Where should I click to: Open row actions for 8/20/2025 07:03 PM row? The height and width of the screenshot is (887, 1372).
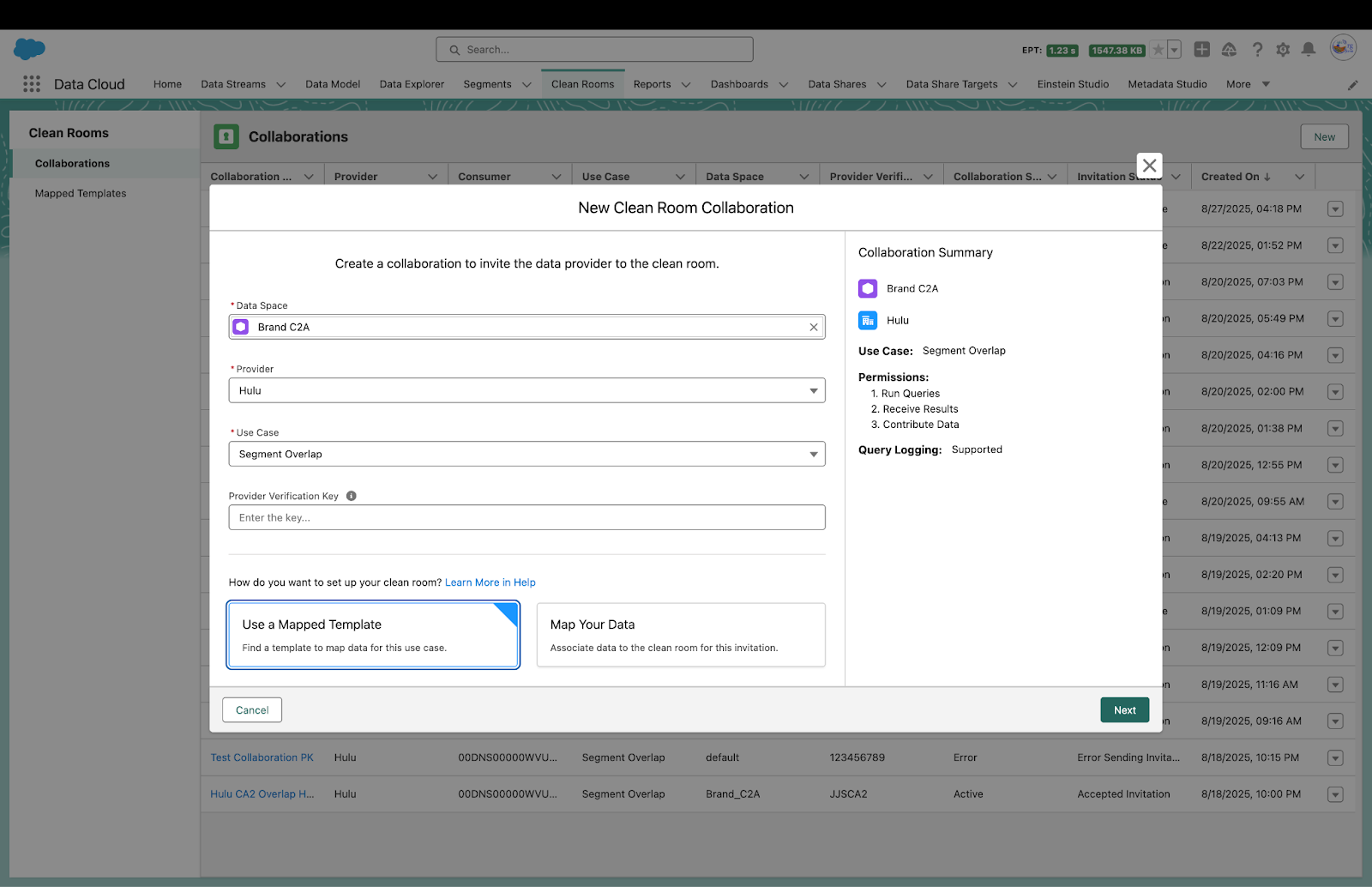(1335, 282)
